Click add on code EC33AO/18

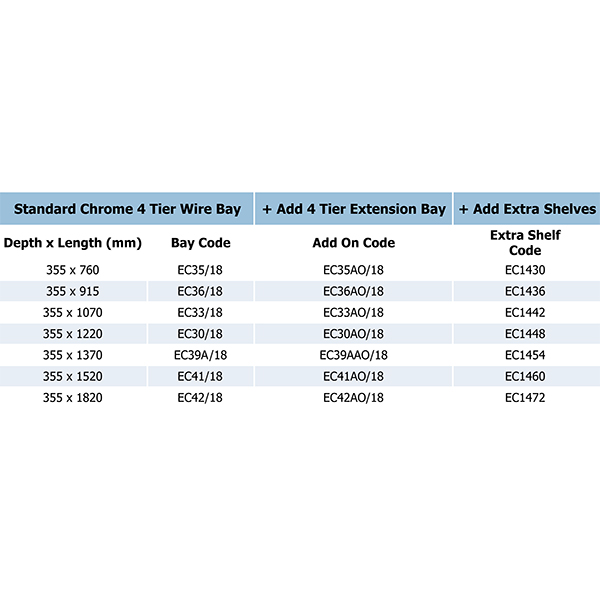pyautogui.click(x=353, y=313)
